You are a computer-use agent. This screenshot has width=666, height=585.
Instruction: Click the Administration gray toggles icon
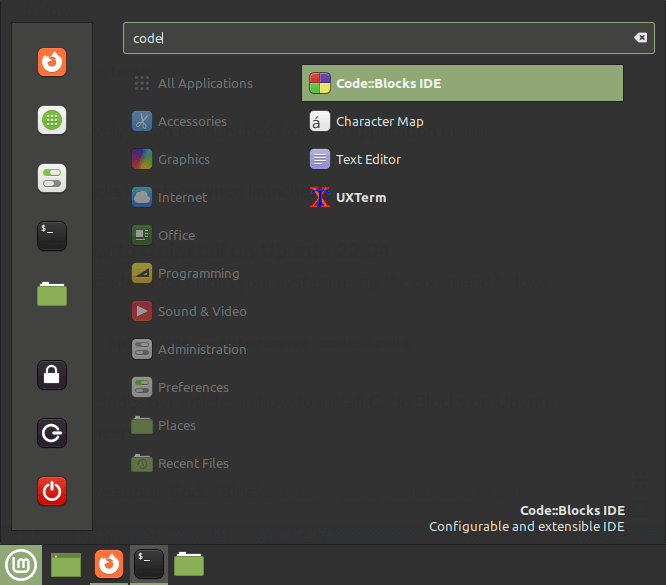click(142, 349)
